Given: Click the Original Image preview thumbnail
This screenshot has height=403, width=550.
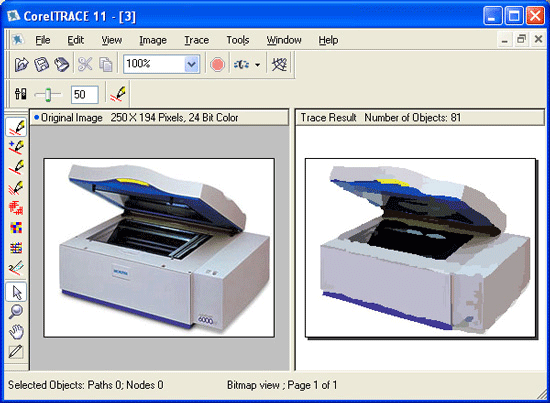Looking at the screenshot, I should tap(159, 248).
